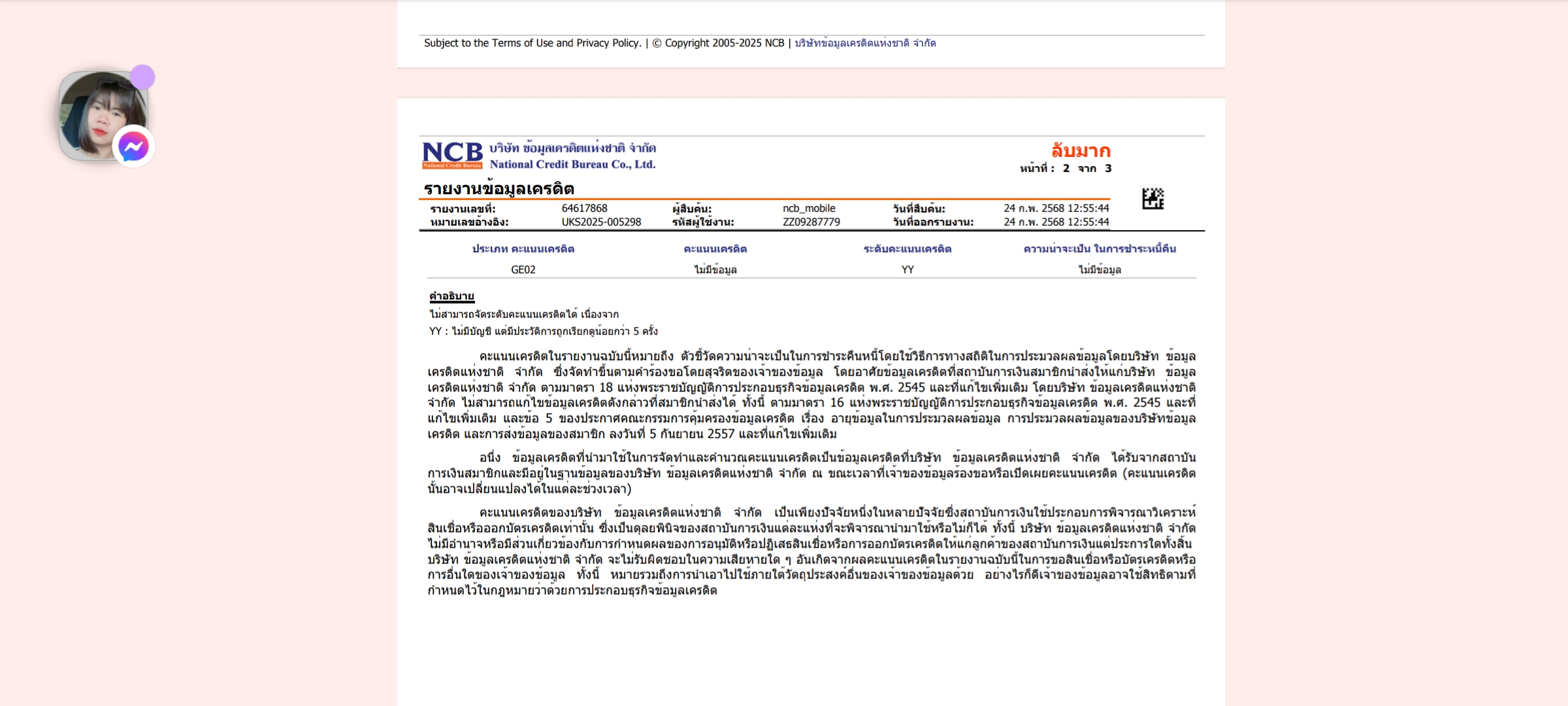Click the หมายเลขอ้างอิง label
Screen dimensions: 1568x706
(469, 222)
